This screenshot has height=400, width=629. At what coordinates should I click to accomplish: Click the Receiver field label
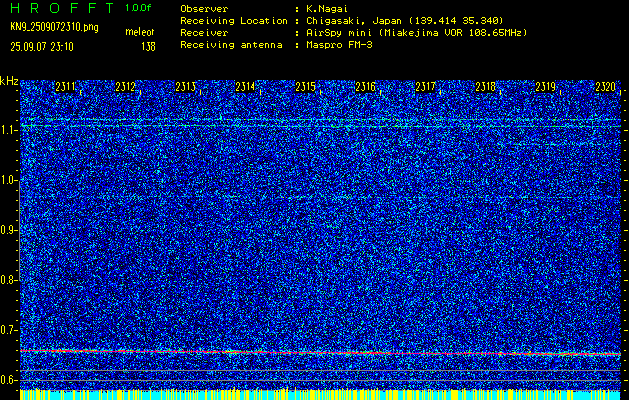[204, 32]
